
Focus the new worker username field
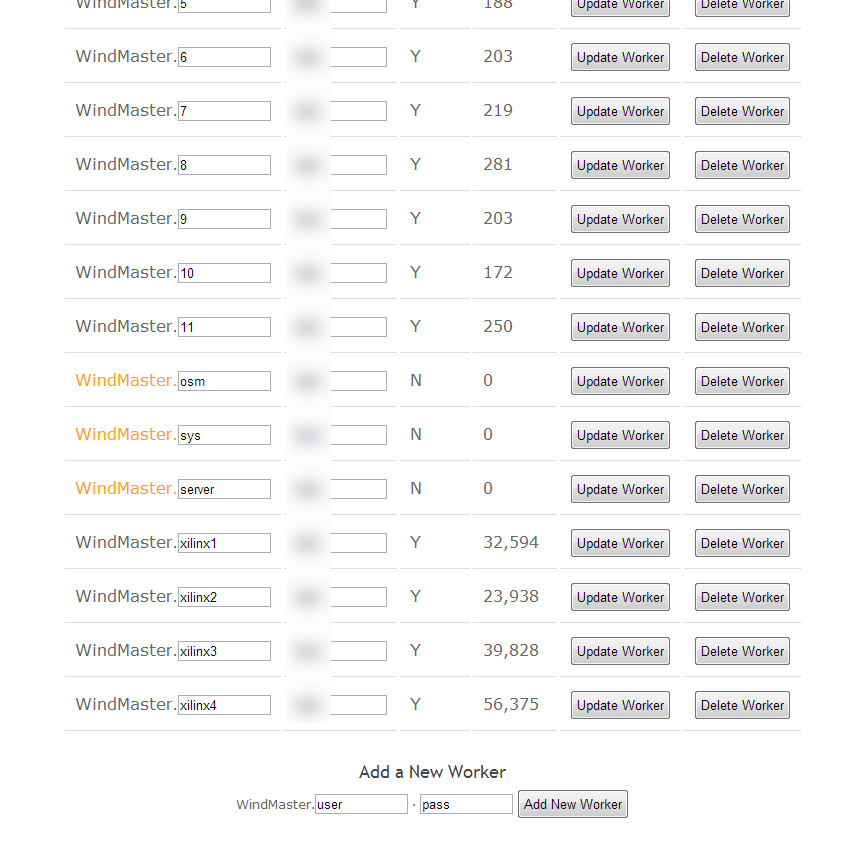tap(361, 804)
